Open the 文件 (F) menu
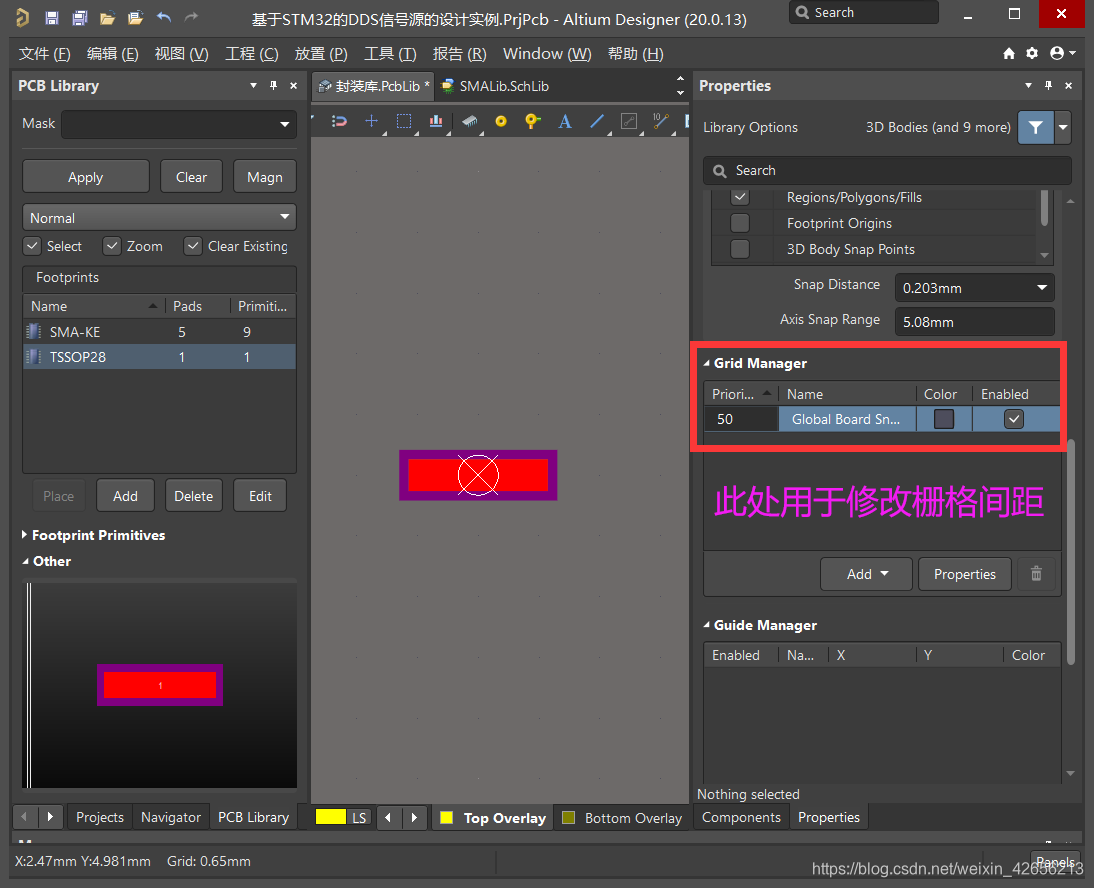Viewport: 1094px width, 888px height. click(x=45, y=54)
